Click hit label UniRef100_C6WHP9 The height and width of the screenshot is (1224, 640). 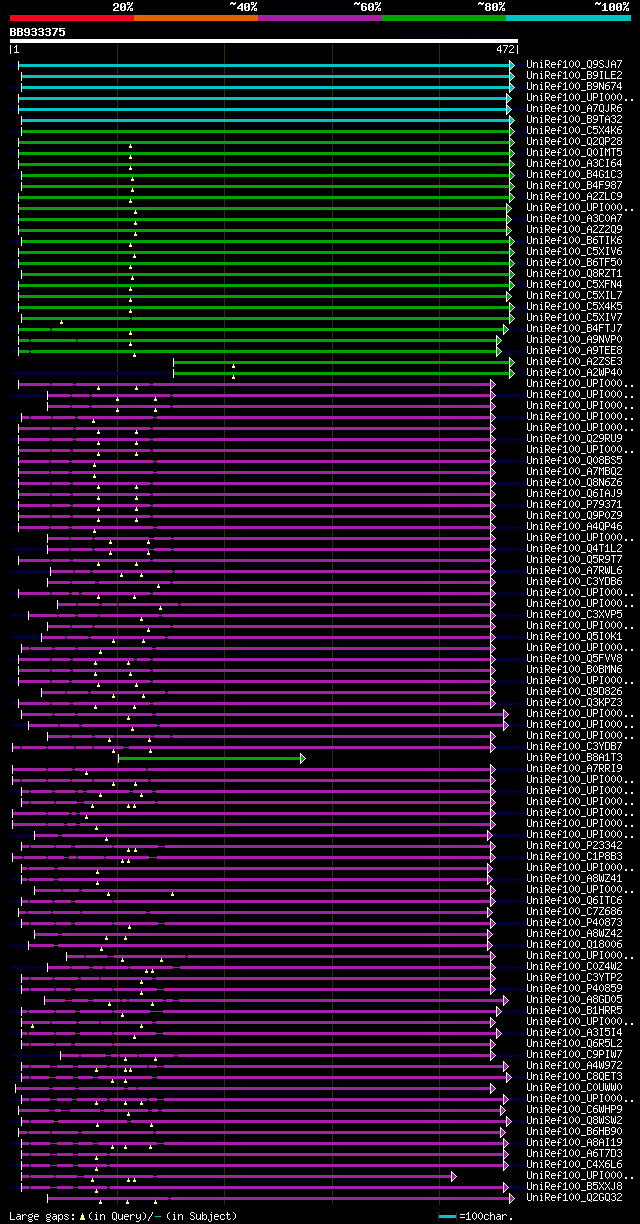574,1110
